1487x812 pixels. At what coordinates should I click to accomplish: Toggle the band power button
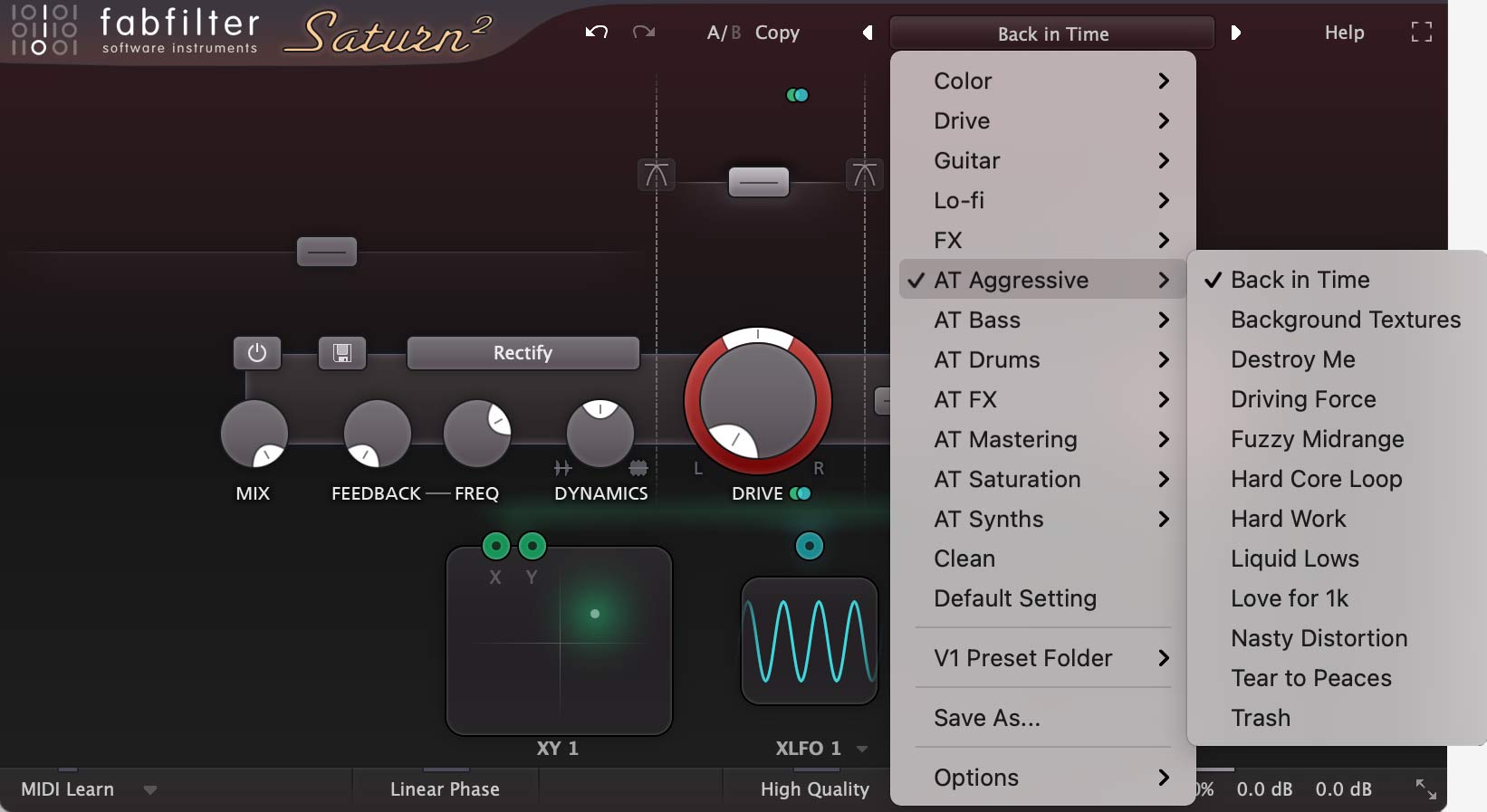click(x=257, y=353)
